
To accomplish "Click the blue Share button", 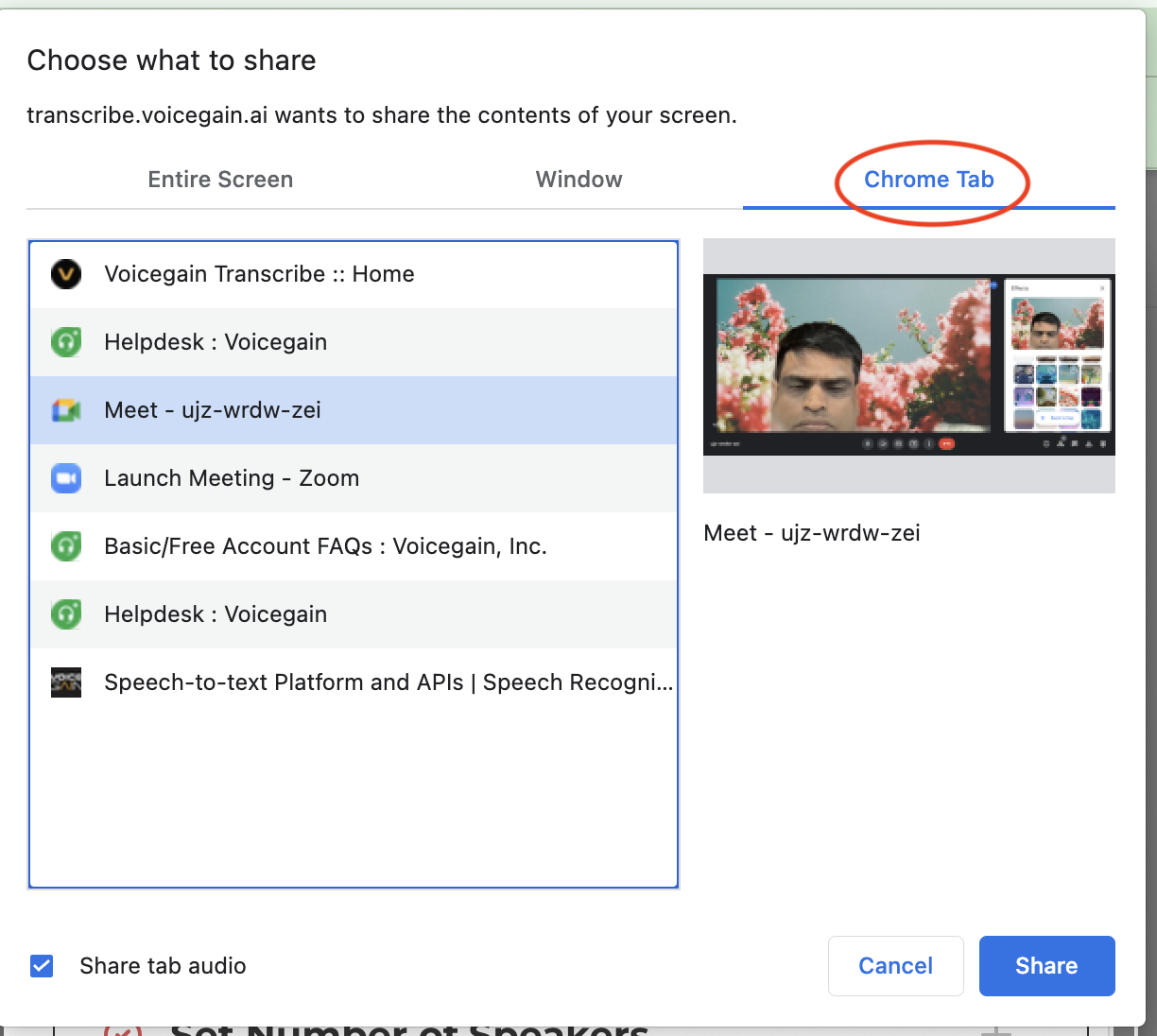I will click(x=1047, y=966).
